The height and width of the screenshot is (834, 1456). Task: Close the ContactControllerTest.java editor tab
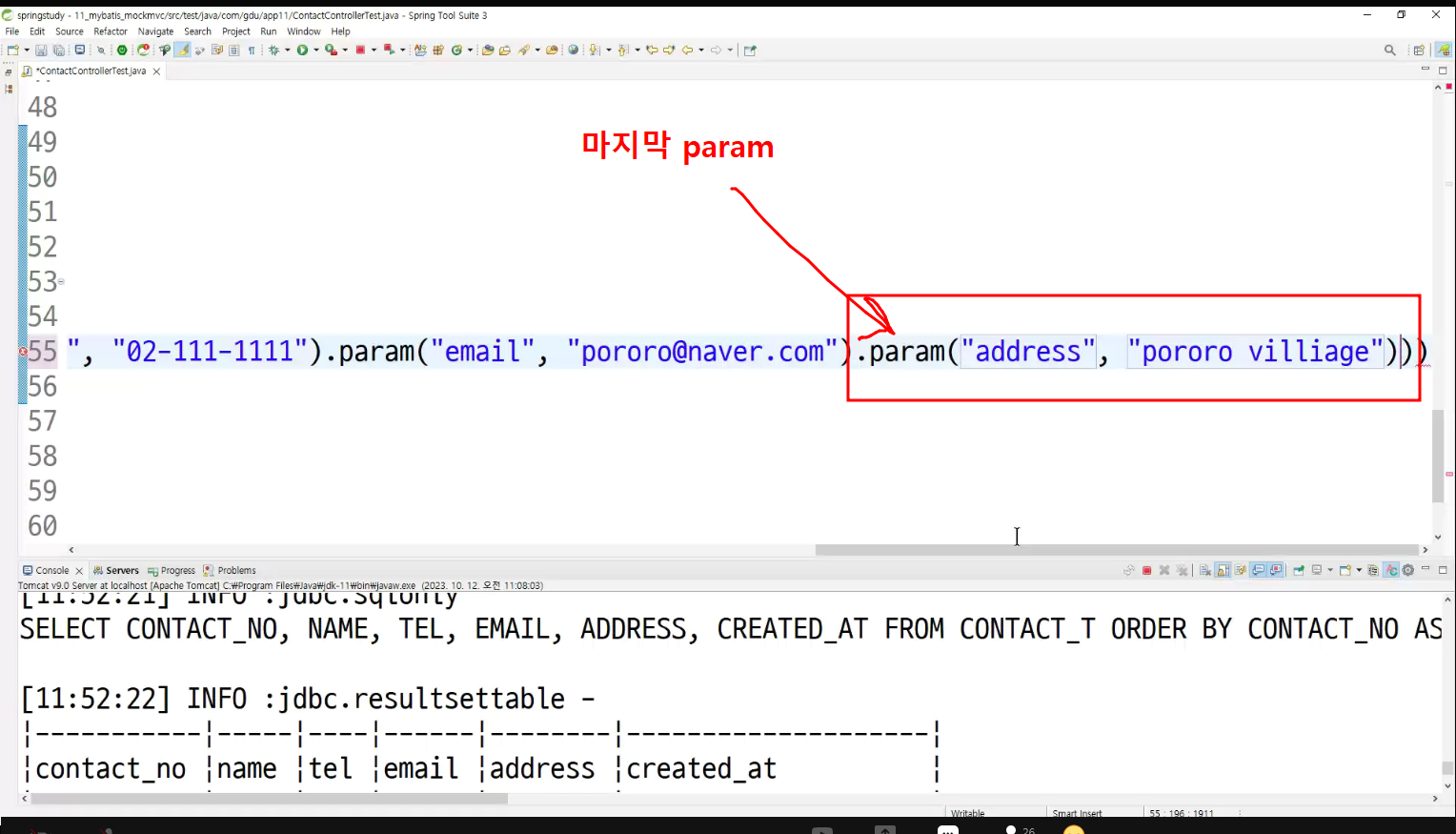click(x=156, y=71)
